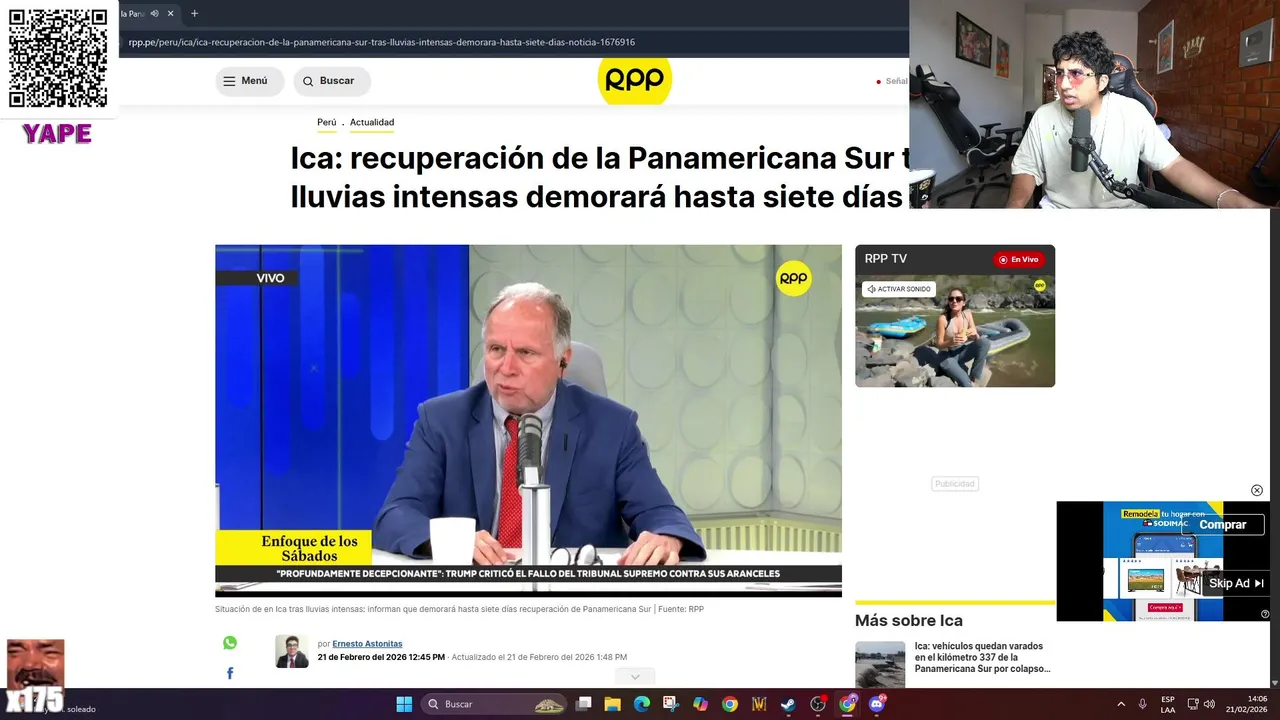Image resolution: width=1280 pixels, height=720 pixels.
Task: Open the Buscar search button on RPP
Action: coord(332,81)
